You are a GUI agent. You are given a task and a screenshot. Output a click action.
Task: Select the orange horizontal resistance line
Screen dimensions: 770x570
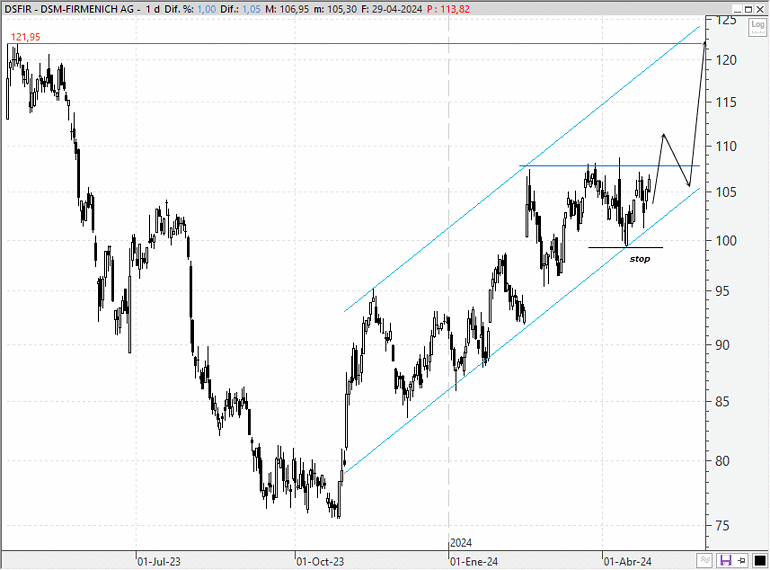(x=356, y=44)
